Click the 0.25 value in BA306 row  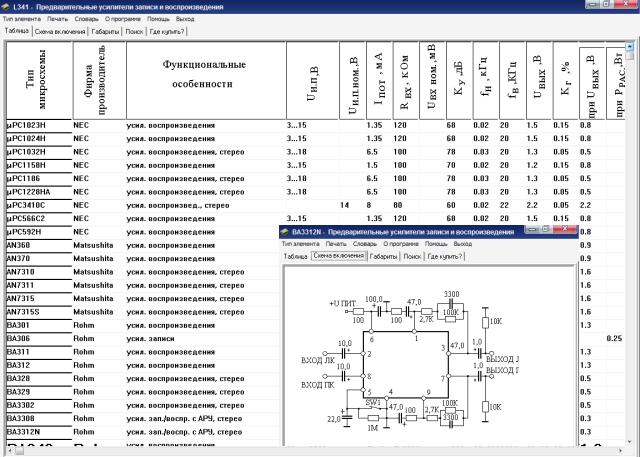coord(614,339)
